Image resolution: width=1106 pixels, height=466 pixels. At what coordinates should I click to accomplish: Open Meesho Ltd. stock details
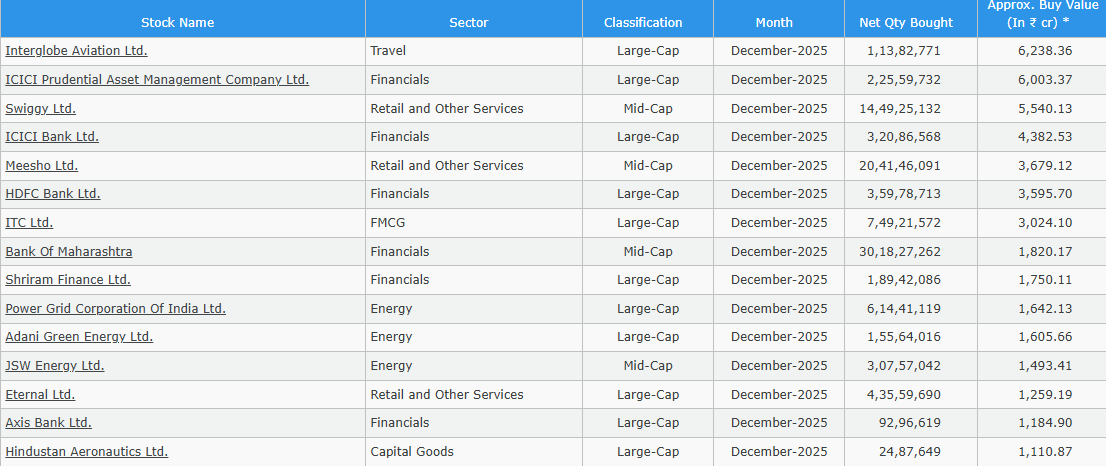click(41, 166)
